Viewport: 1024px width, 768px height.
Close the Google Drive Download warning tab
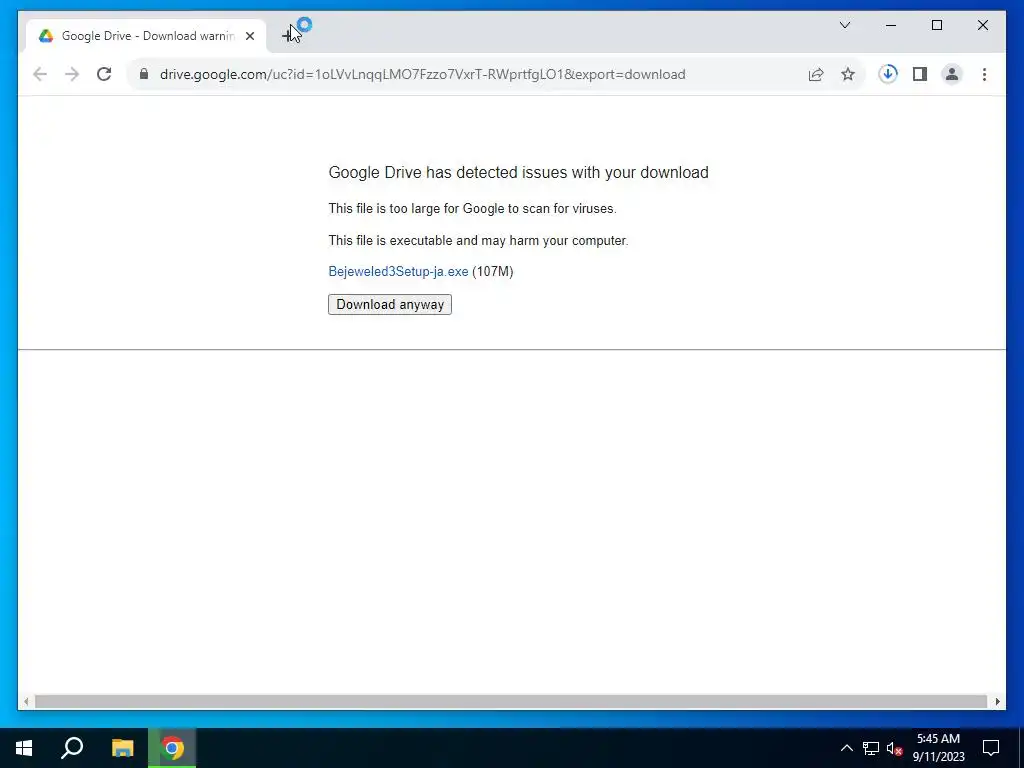249,36
